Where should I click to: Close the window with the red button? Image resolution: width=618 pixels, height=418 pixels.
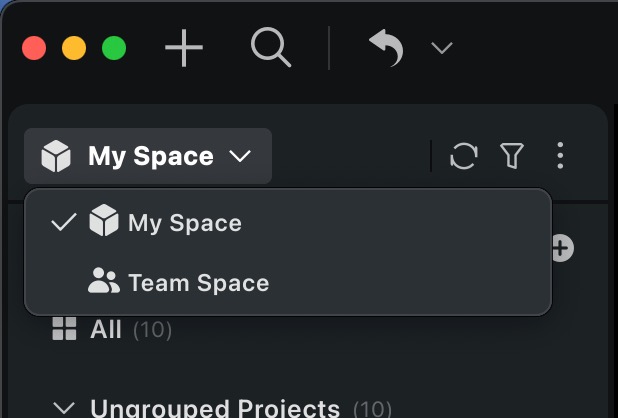tap(34, 48)
